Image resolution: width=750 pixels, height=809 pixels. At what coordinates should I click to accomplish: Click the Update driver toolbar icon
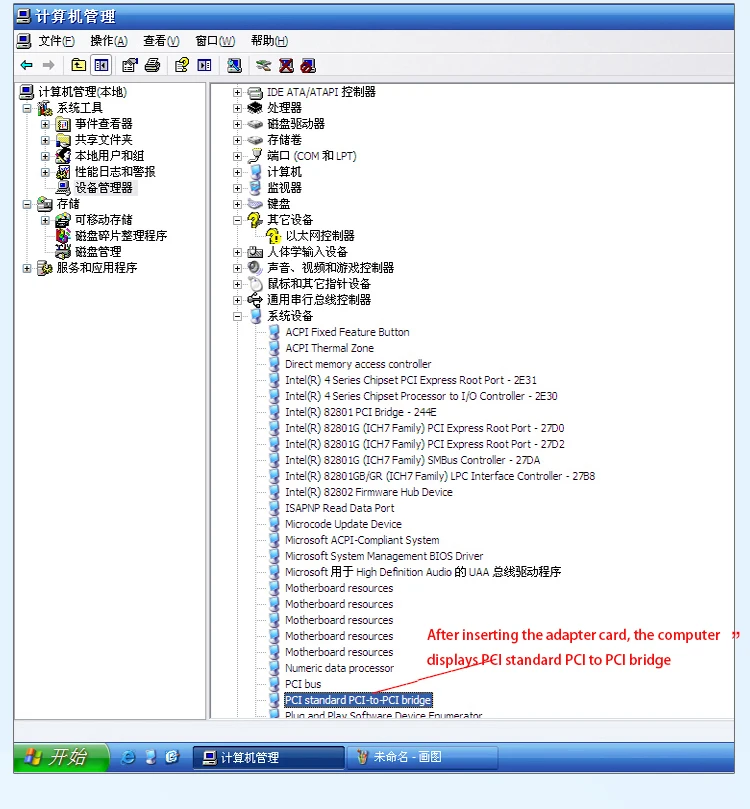click(x=263, y=65)
